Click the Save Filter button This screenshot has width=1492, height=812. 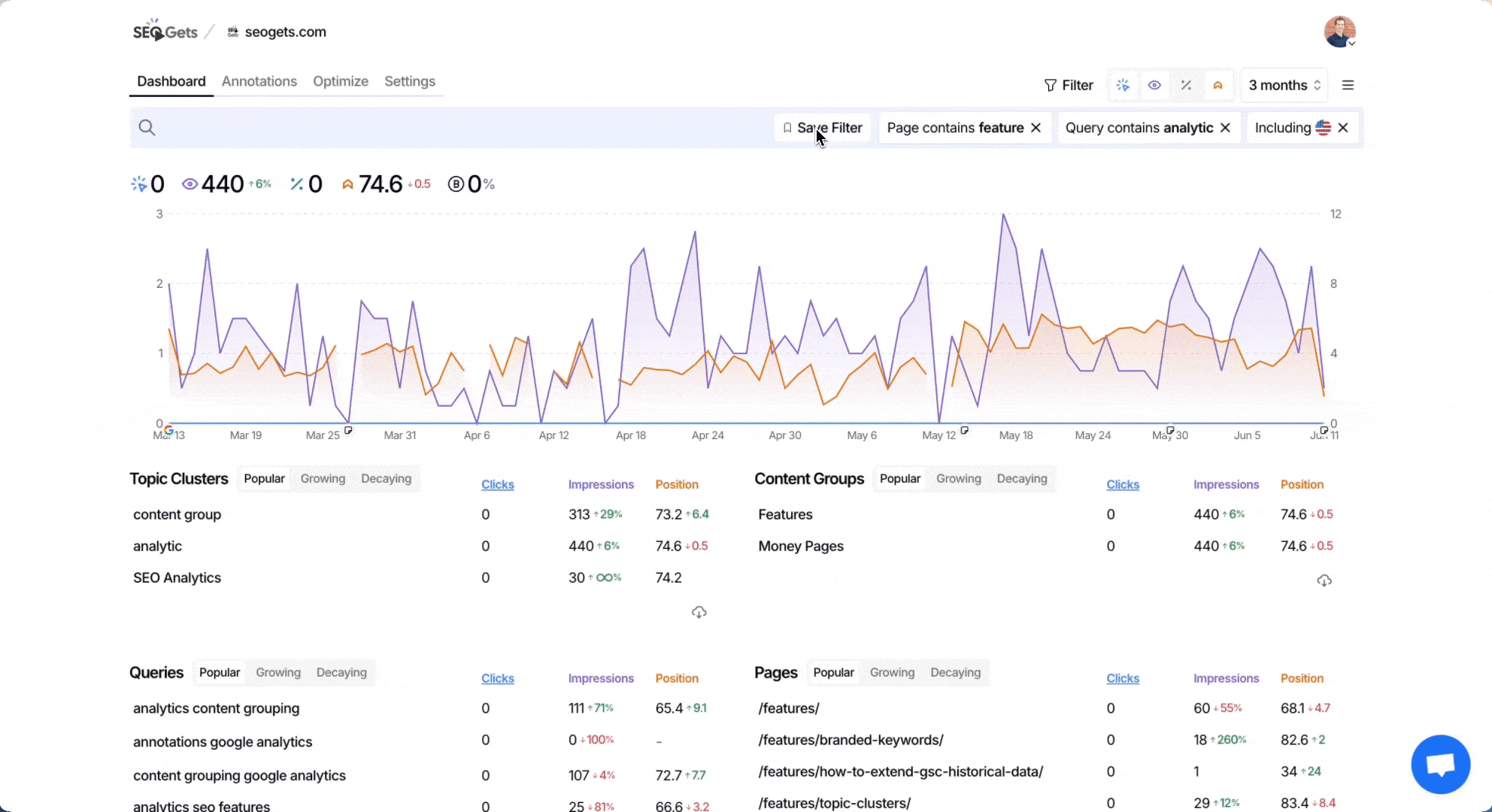pos(822,128)
